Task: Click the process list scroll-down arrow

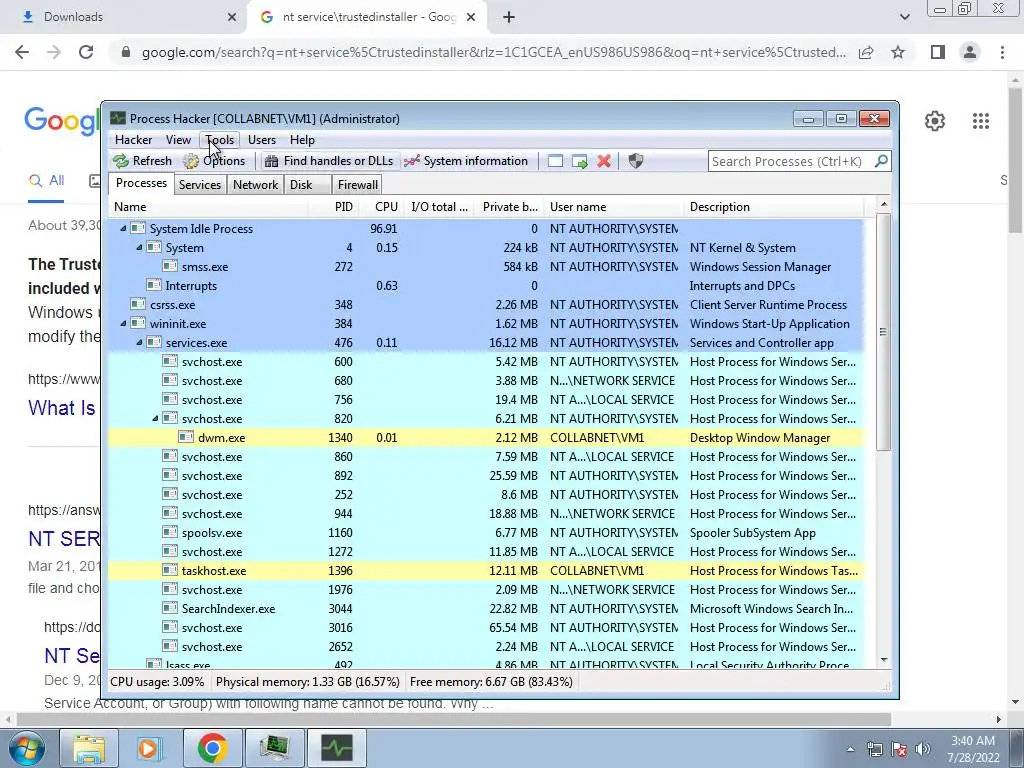Action: (x=884, y=660)
